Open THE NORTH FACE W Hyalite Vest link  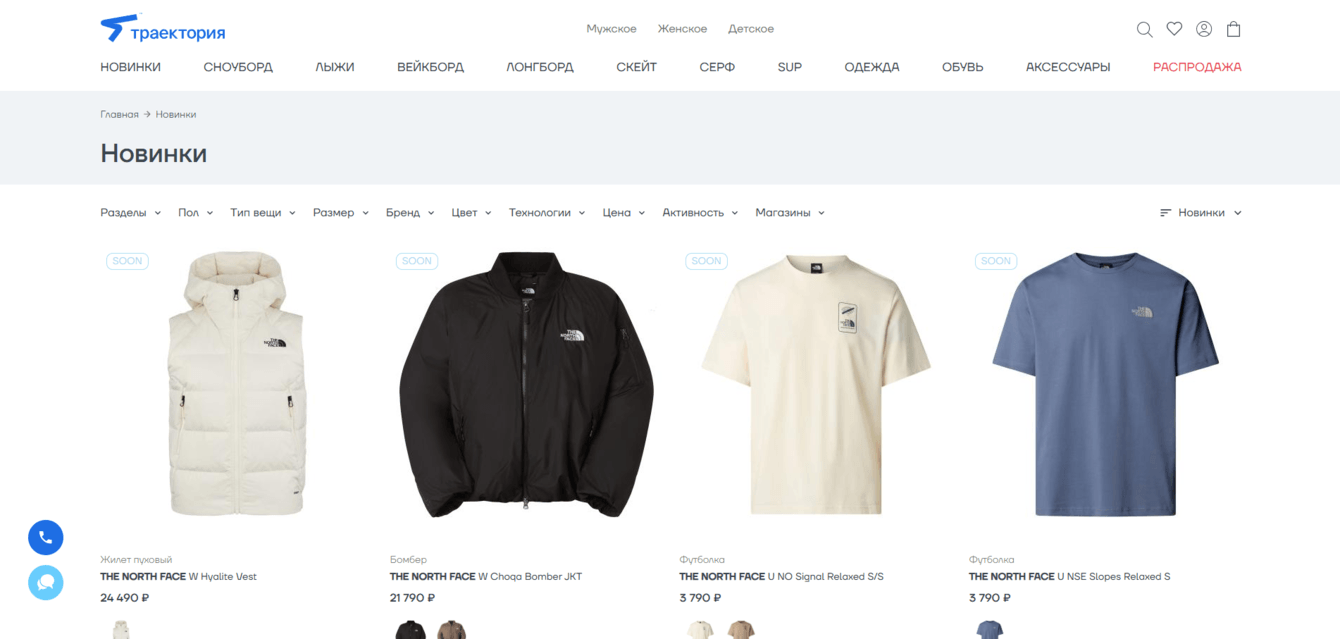click(178, 576)
